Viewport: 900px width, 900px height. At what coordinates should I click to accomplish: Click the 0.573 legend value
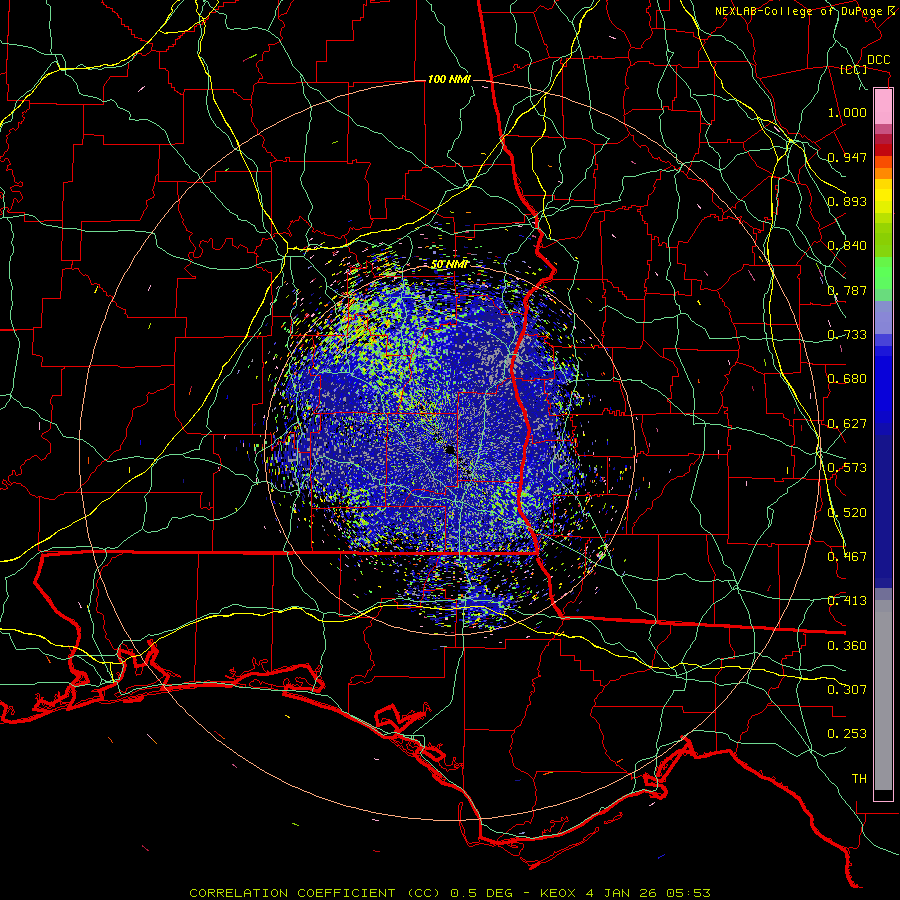(x=847, y=468)
